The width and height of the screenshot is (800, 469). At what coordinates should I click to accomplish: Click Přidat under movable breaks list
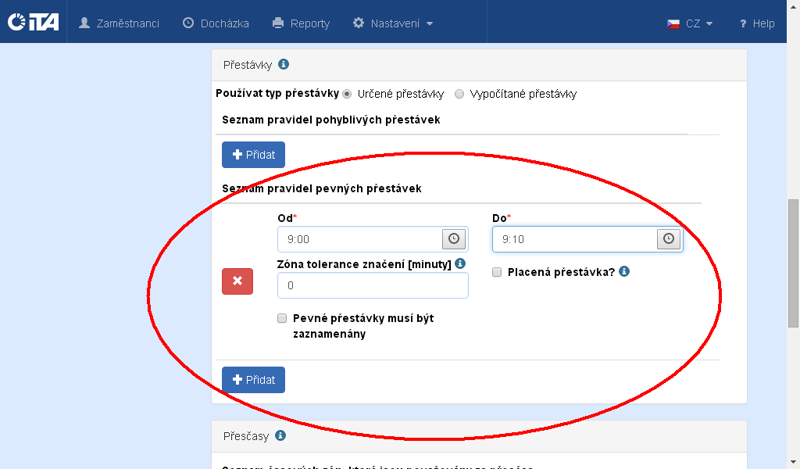(253, 155)
